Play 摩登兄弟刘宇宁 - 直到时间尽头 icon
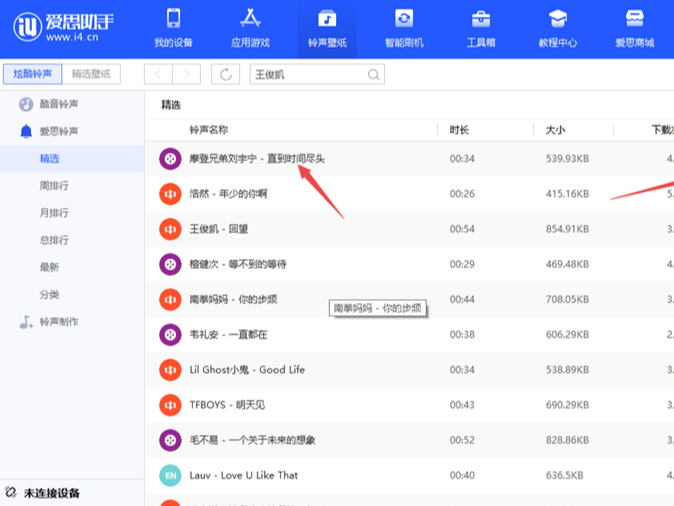674x506 pixels. [x=170, y=159]
